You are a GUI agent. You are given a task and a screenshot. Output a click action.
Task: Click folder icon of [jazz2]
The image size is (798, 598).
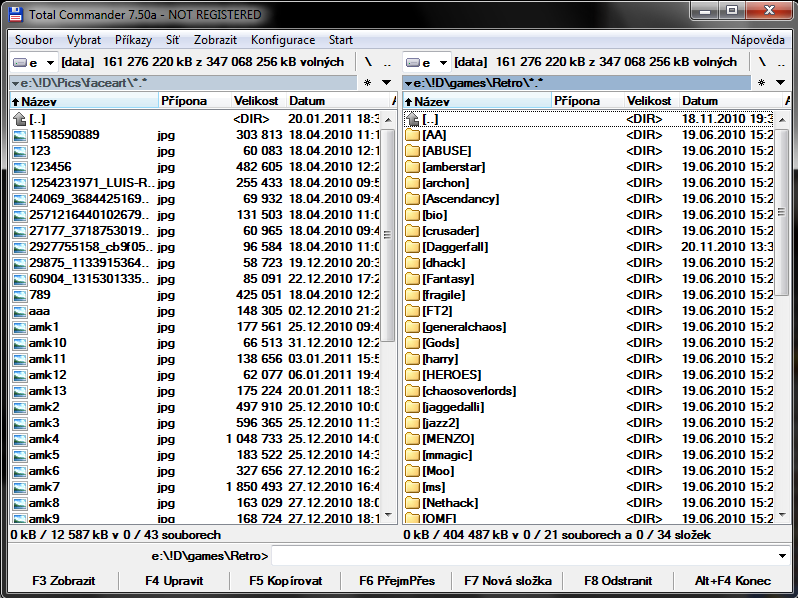point(413,423)
